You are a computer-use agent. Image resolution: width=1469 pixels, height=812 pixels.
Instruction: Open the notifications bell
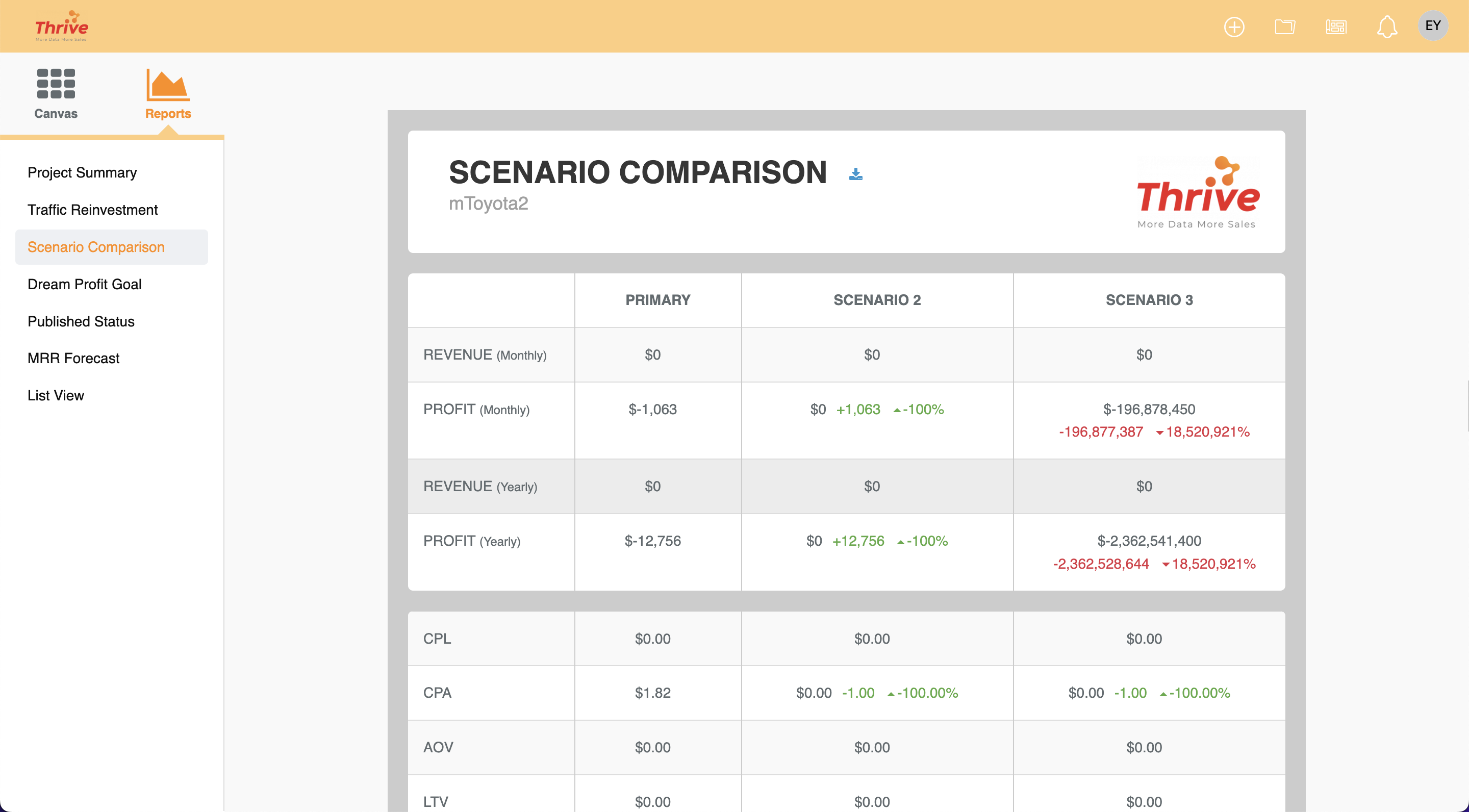(1387, 27)
